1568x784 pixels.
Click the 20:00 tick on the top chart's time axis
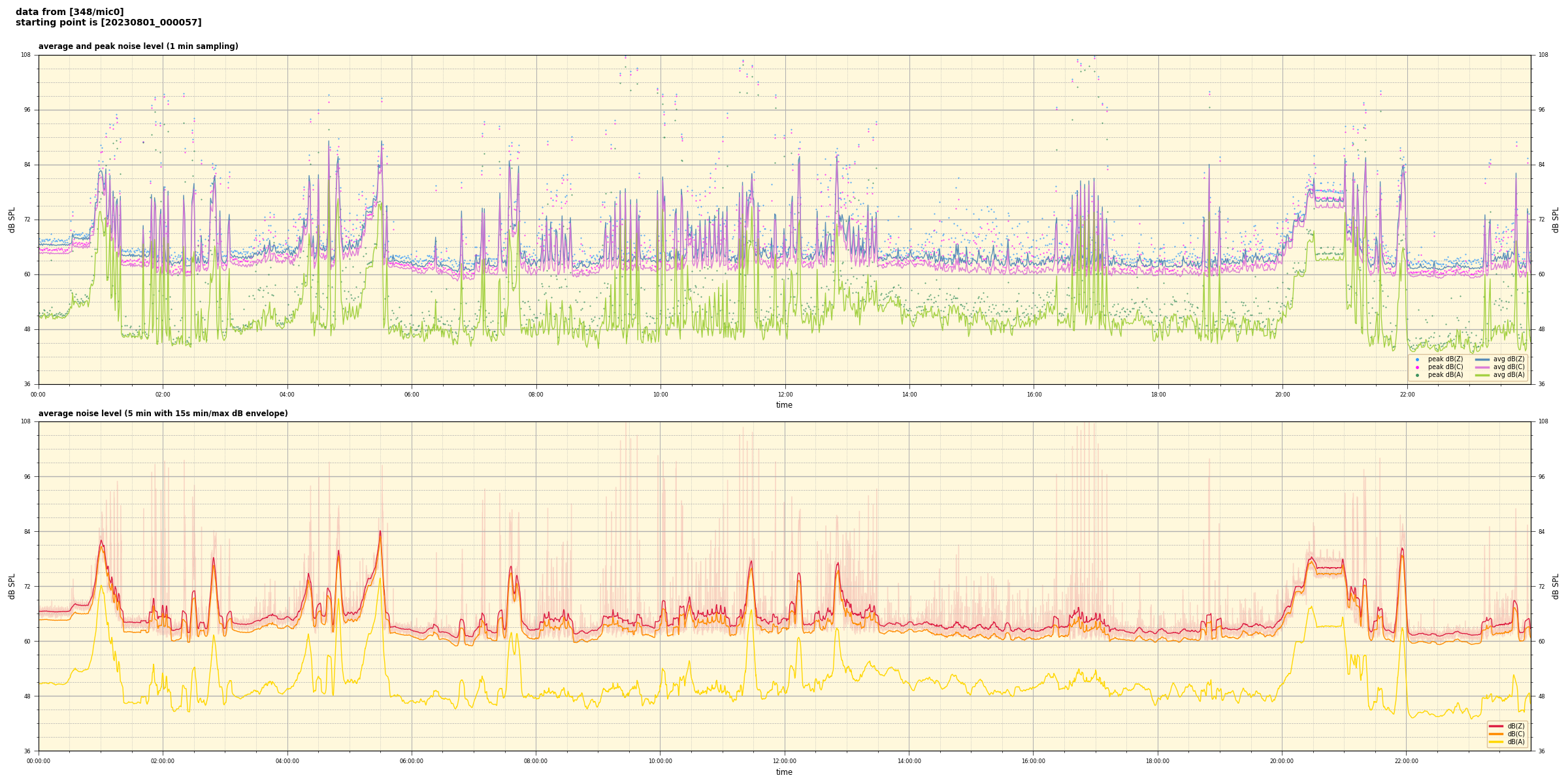[x=1282, y=395]
